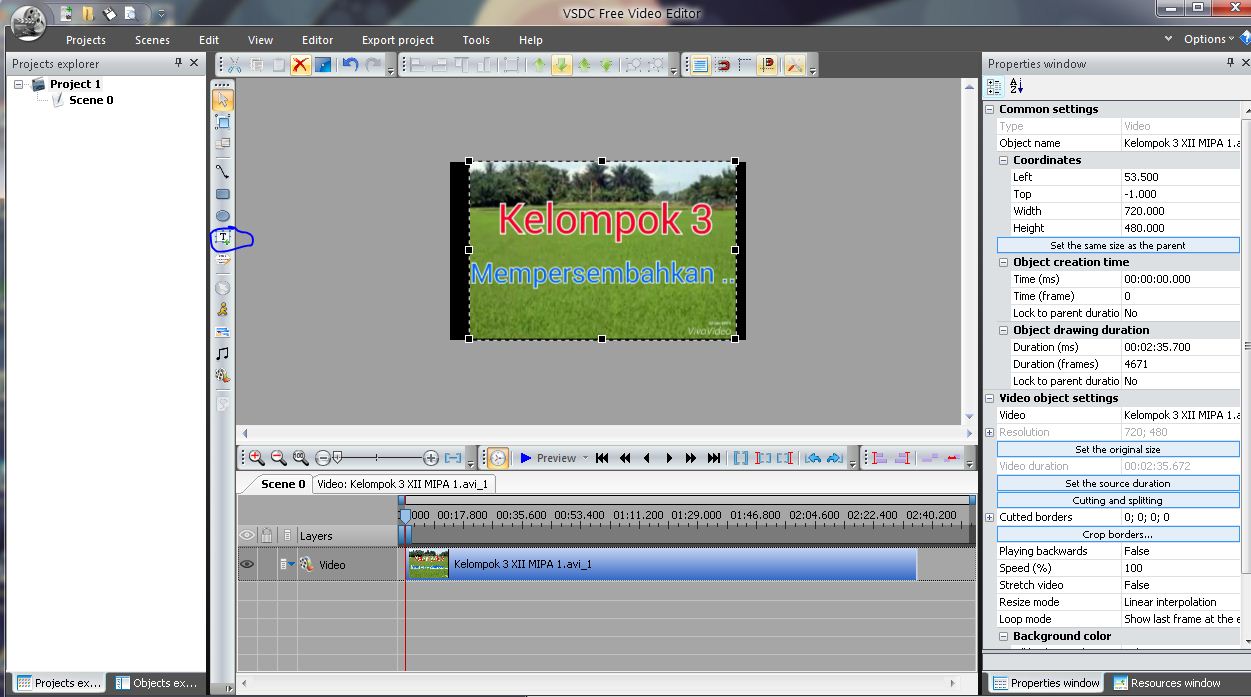This screenshot has height=697, width=1251.
Task: Toggle the pin on Properties window panel
Action: [x=1231, y=62]
